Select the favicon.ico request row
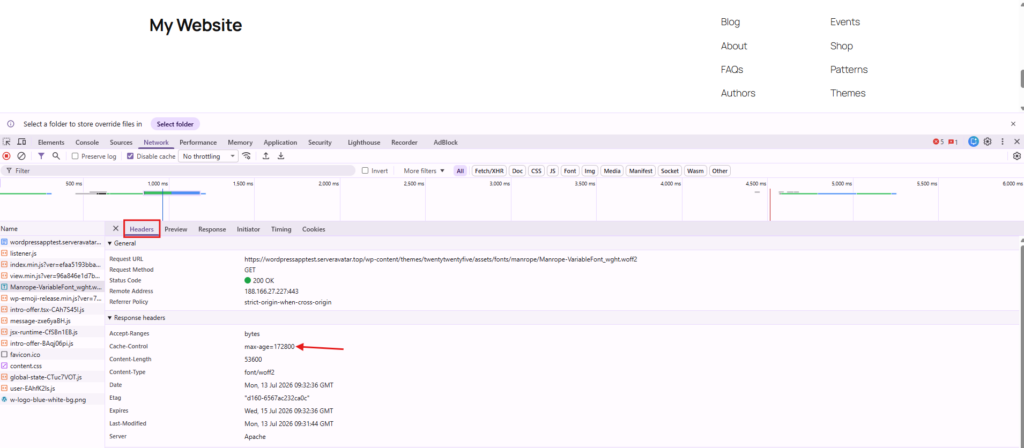 (x=52, y=355)
